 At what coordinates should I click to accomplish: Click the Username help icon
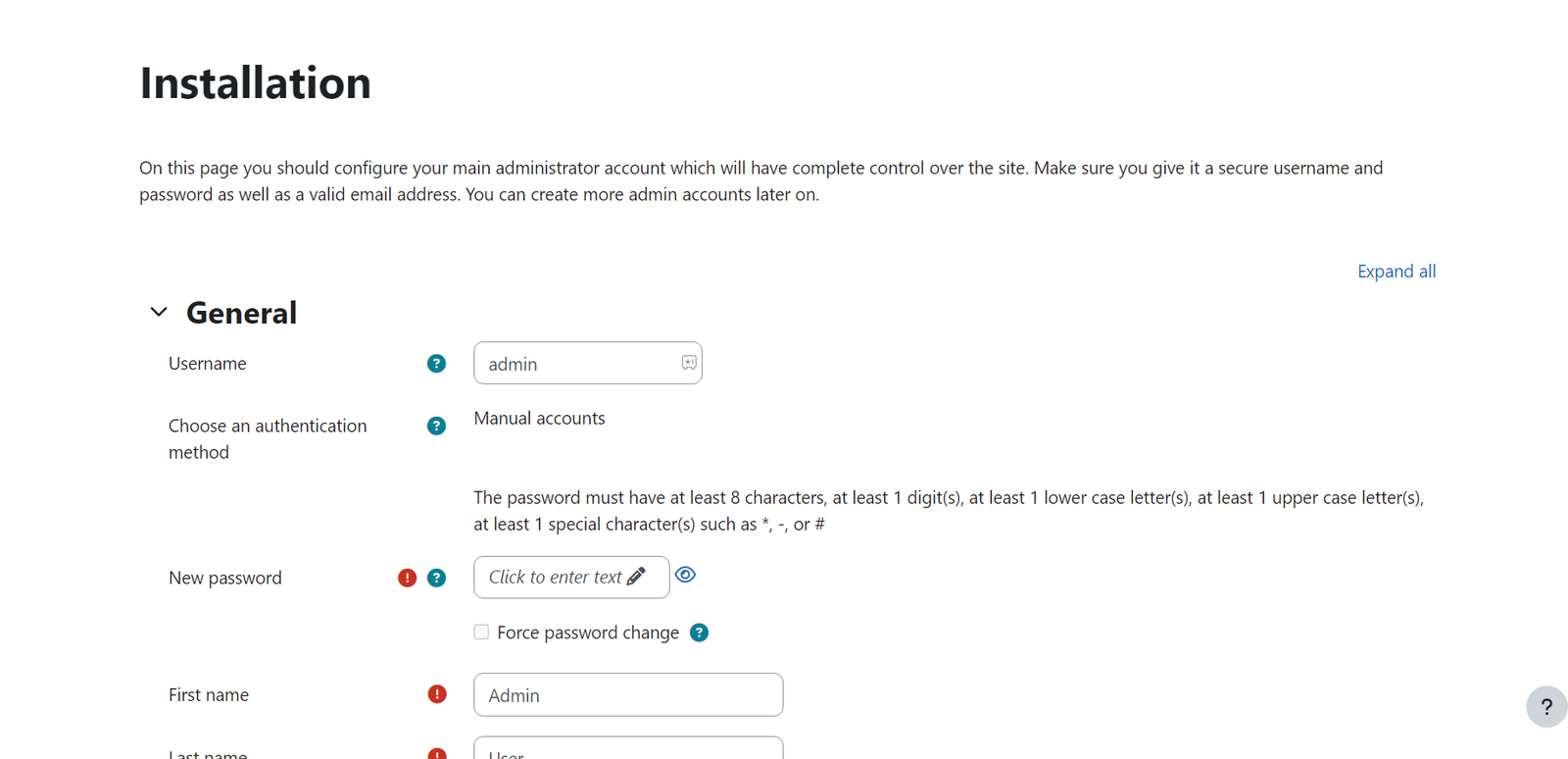point(436,364)
